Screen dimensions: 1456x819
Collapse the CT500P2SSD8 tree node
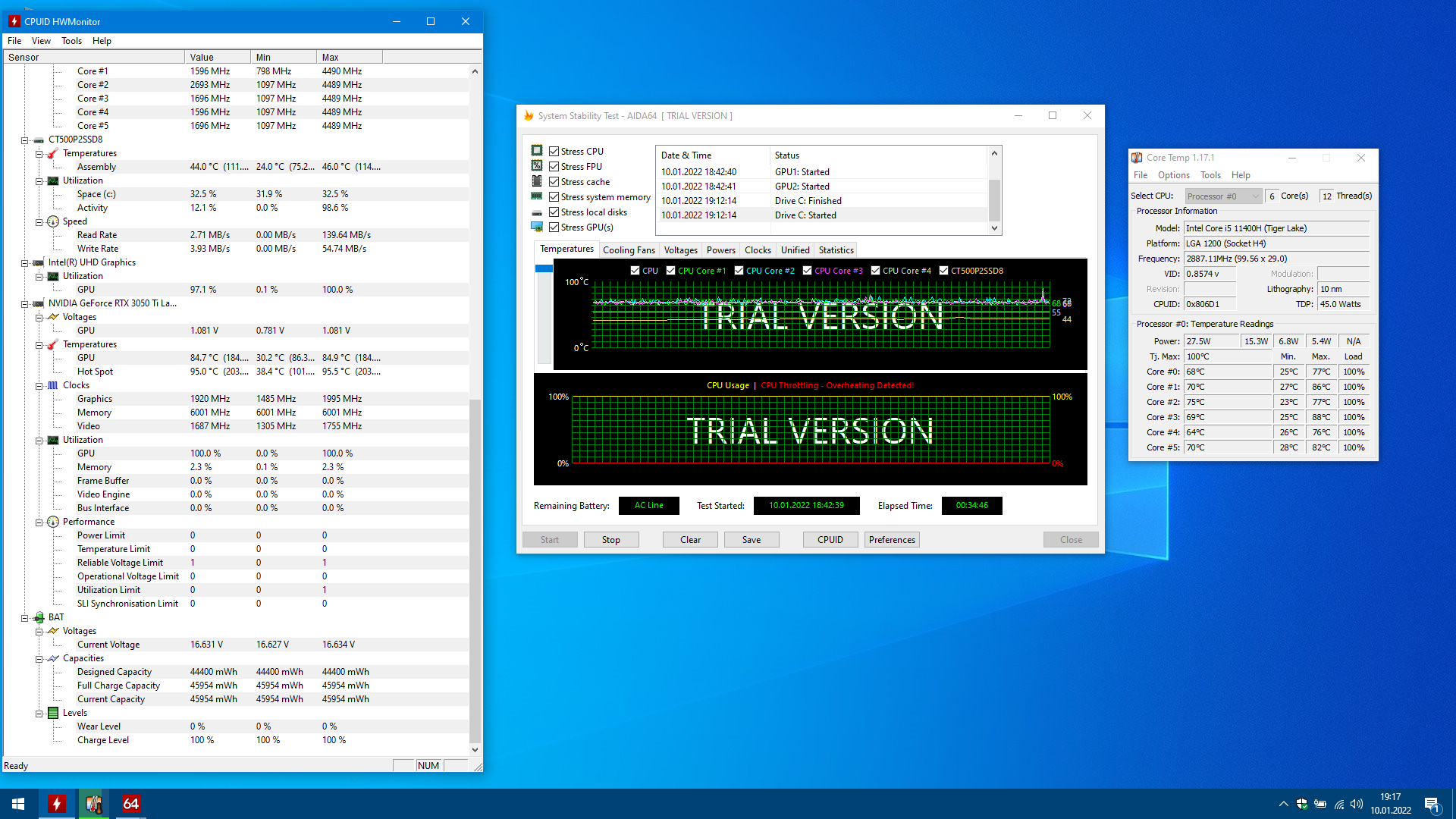pyautogui.click(x=24, y=140)
